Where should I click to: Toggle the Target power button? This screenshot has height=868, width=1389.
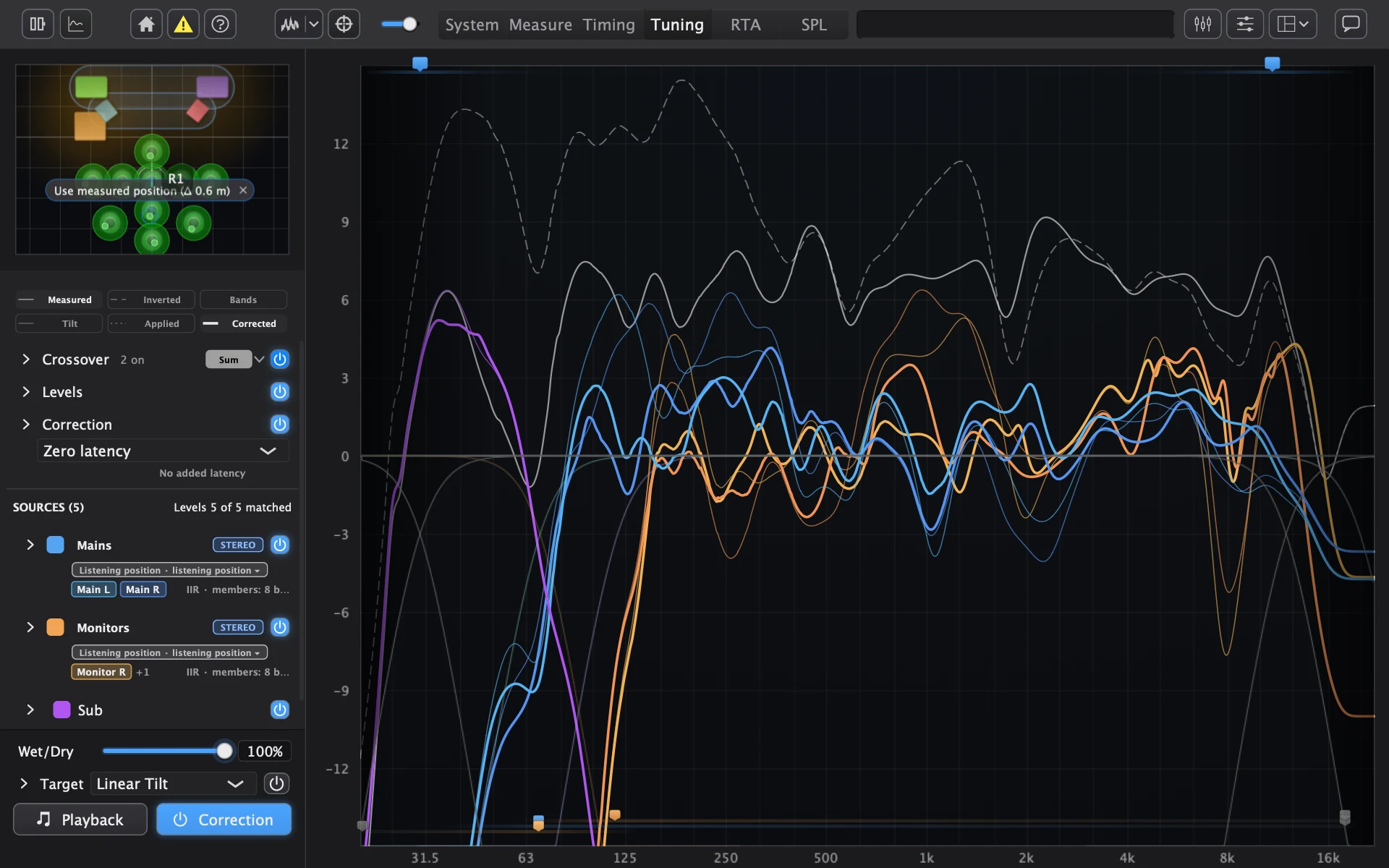(276, 783)
